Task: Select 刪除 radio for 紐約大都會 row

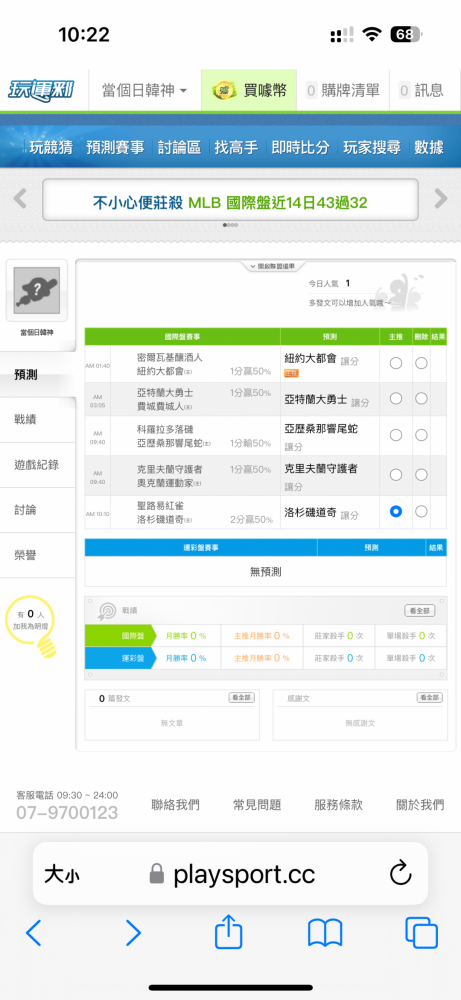Action: click(x=421, y=363)
